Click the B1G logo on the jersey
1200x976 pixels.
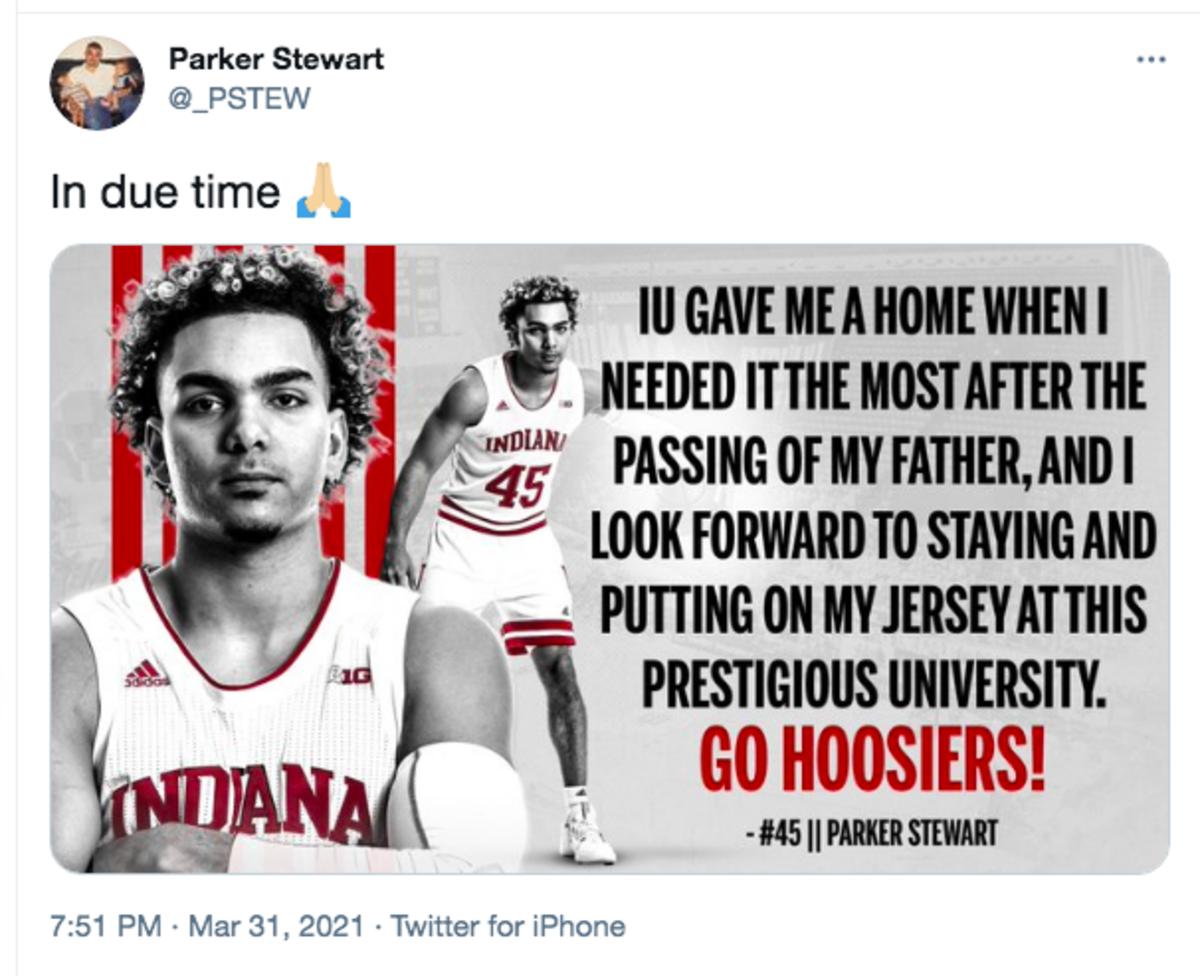[351, 676]
